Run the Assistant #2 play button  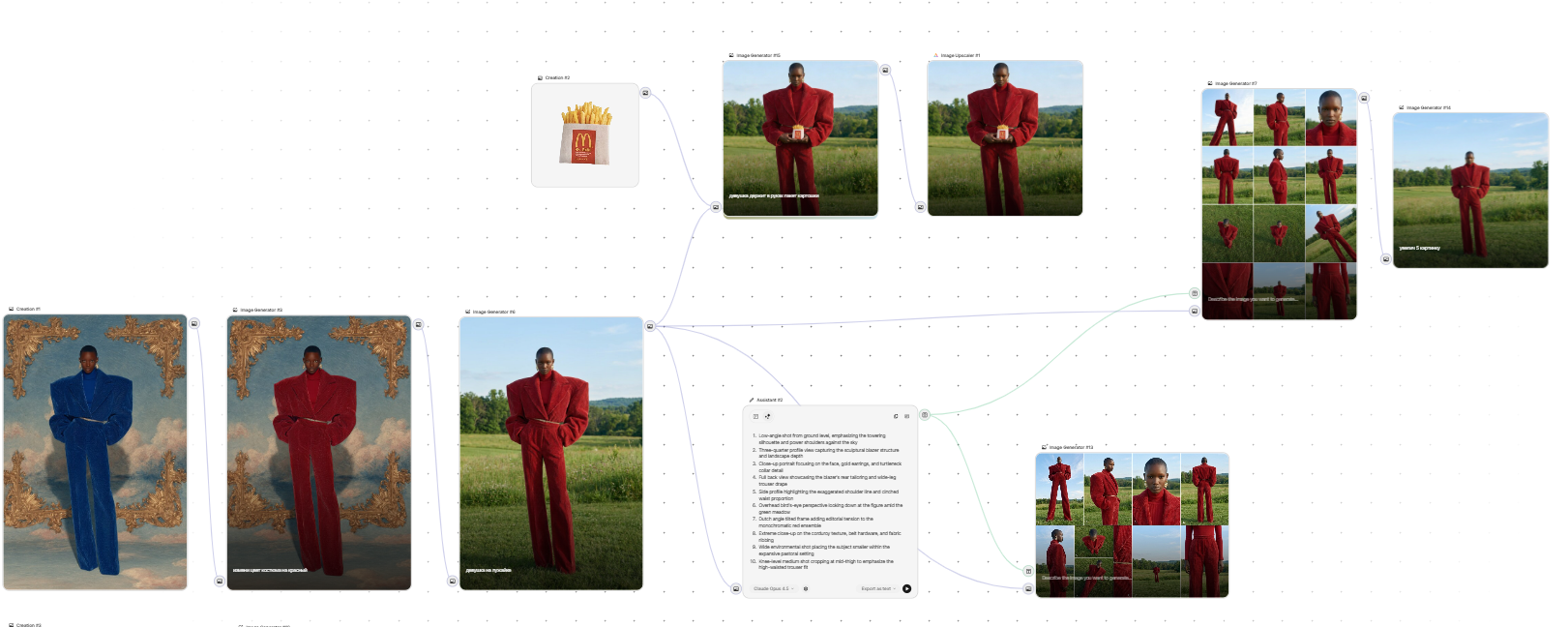(906, 588)
